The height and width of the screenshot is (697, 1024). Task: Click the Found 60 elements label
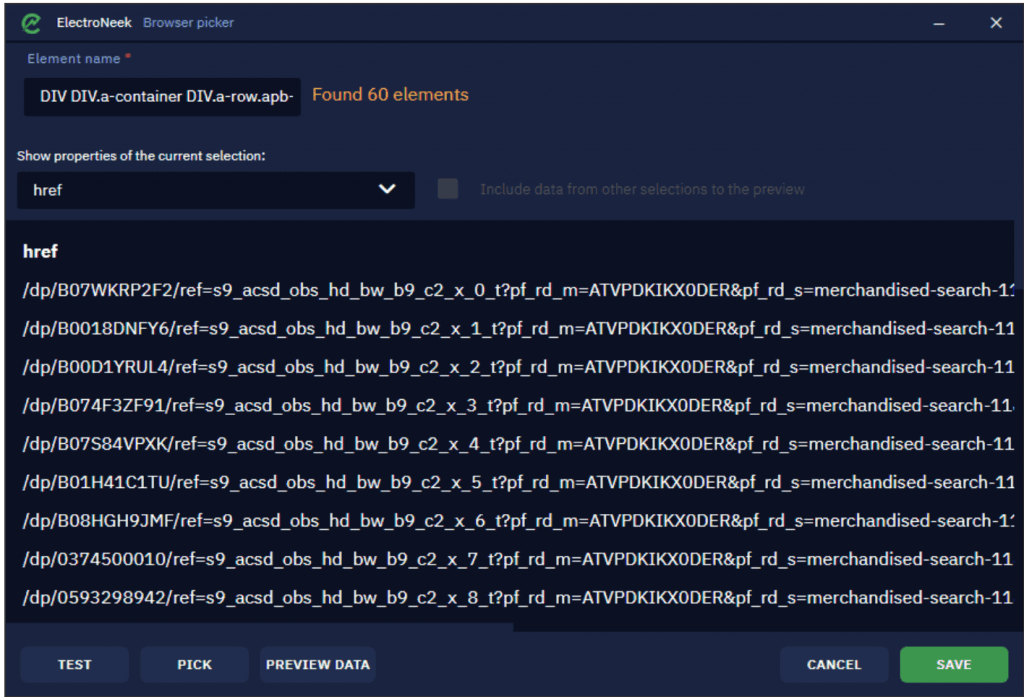tap(391, 95)
